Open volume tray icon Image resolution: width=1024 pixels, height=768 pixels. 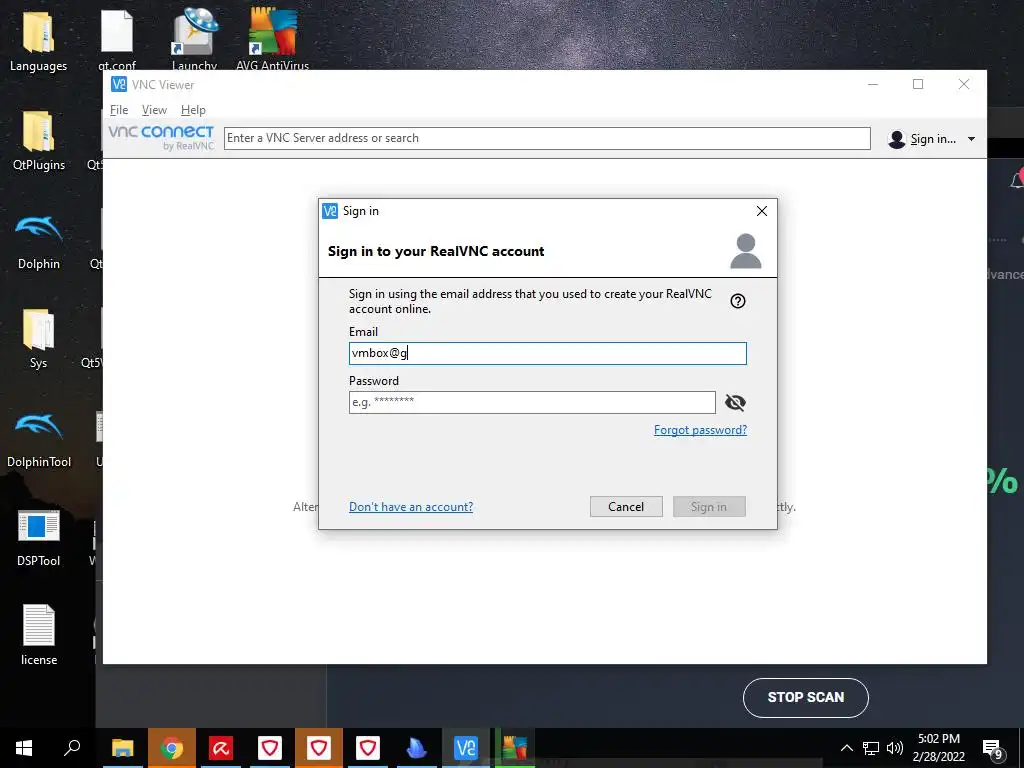coord(895,748)
